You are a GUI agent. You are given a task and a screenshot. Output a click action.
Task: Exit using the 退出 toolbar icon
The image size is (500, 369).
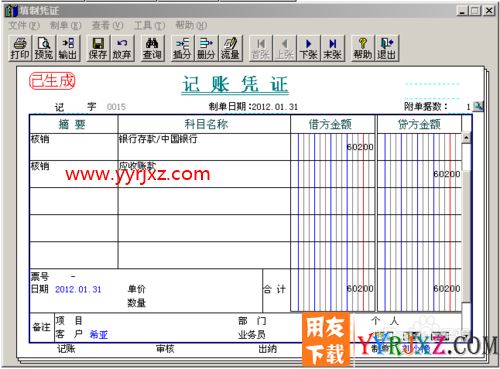pyautogui.click(x=387, y=48)
